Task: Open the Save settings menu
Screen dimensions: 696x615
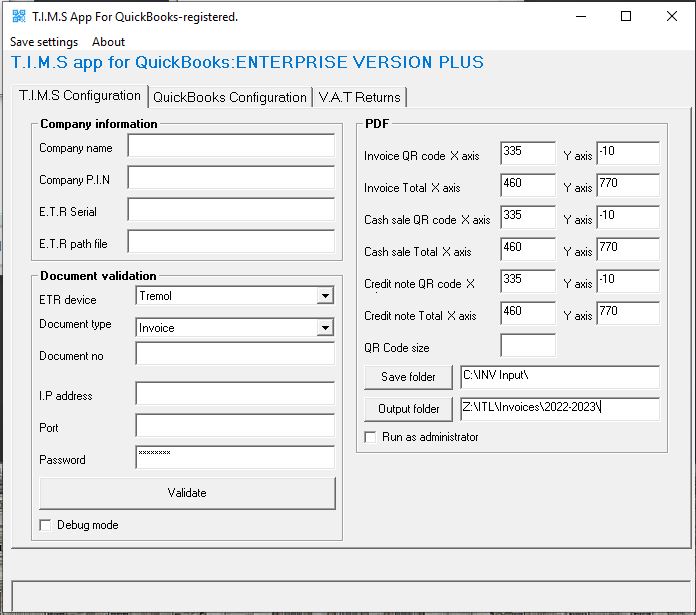Action: coord(44,42)
